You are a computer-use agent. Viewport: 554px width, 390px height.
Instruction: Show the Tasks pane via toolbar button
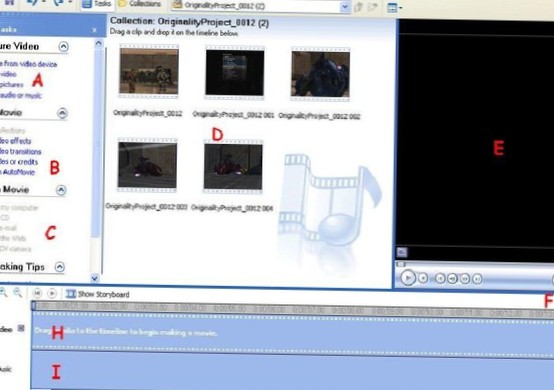[x=96, y=4]
